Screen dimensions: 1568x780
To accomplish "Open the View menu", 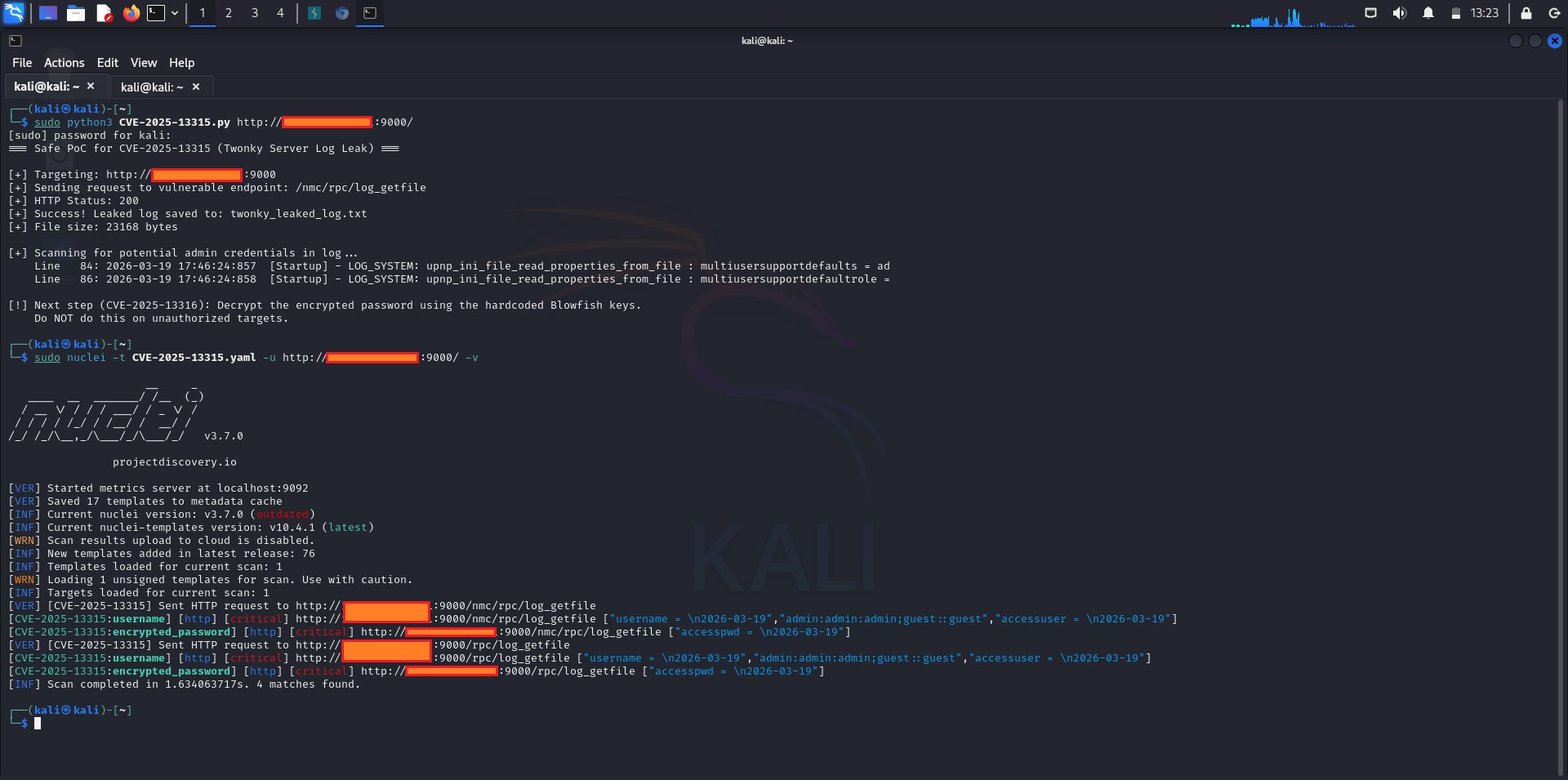I will click(143, 62).
